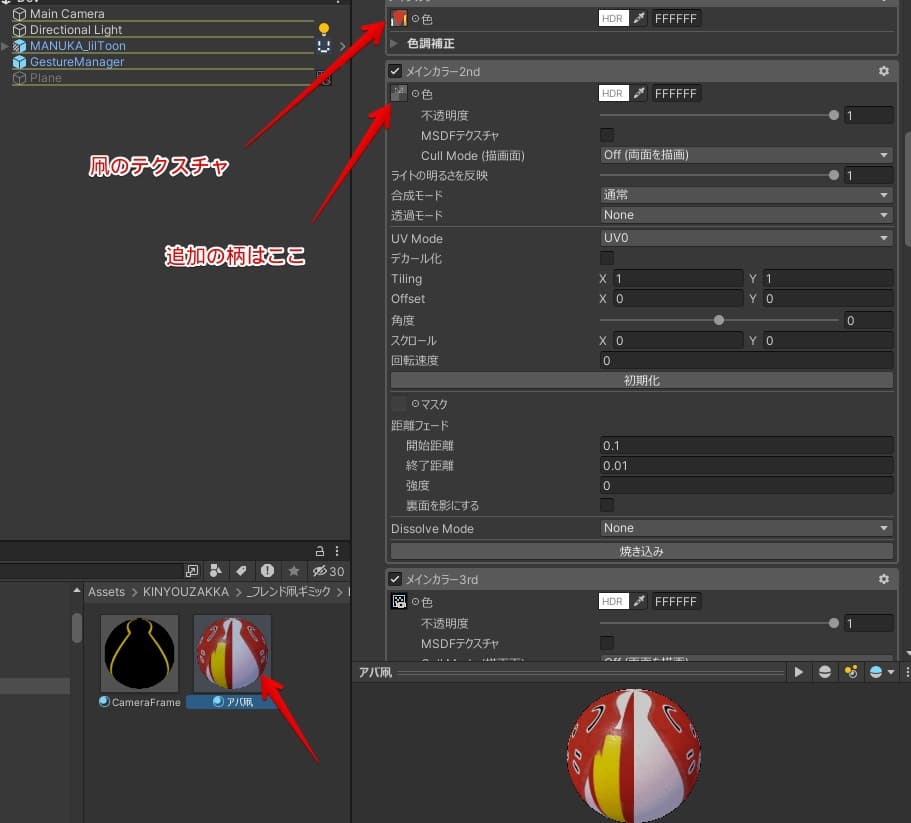911x823 pixels.
Task: Click HDR color field of main color
Action: [x=614, y=19]
